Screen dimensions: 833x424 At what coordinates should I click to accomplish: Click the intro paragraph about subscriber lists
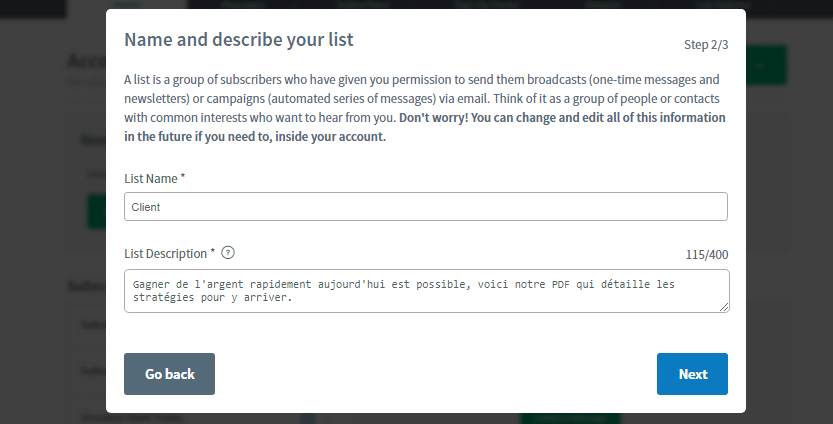pos(425,108)
